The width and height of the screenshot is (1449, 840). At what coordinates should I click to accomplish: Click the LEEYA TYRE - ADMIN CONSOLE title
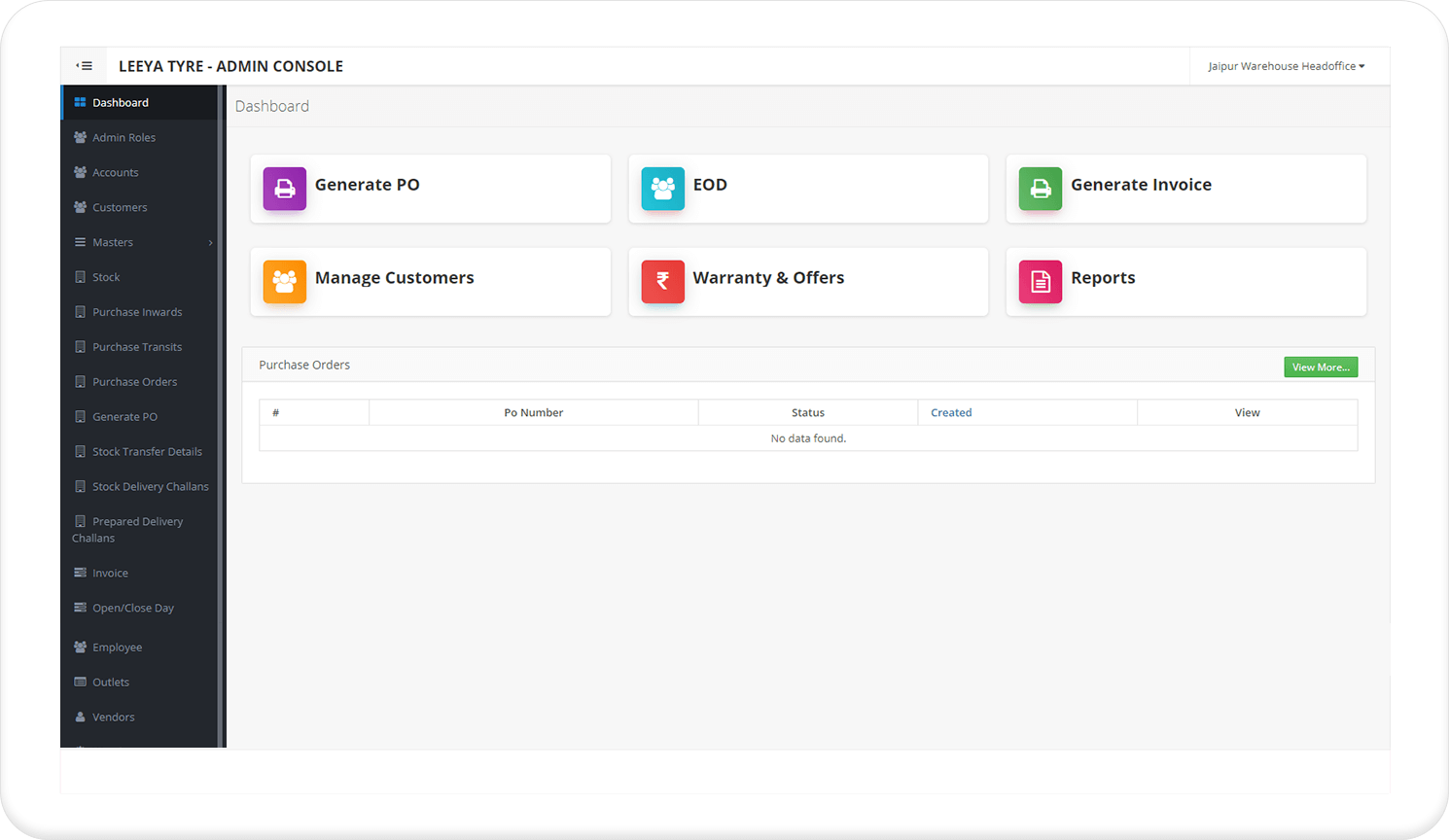(230, 66)
